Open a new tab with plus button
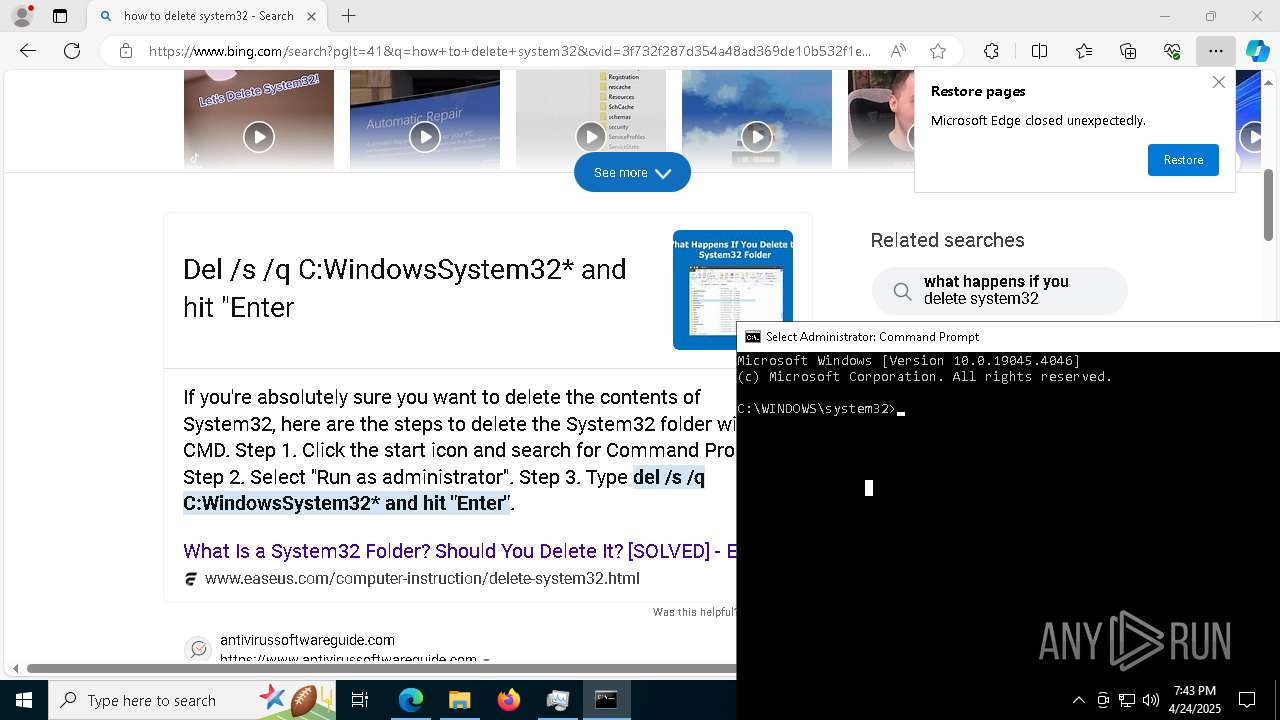This screenshot has width=1280, height=720. point(348,16)
